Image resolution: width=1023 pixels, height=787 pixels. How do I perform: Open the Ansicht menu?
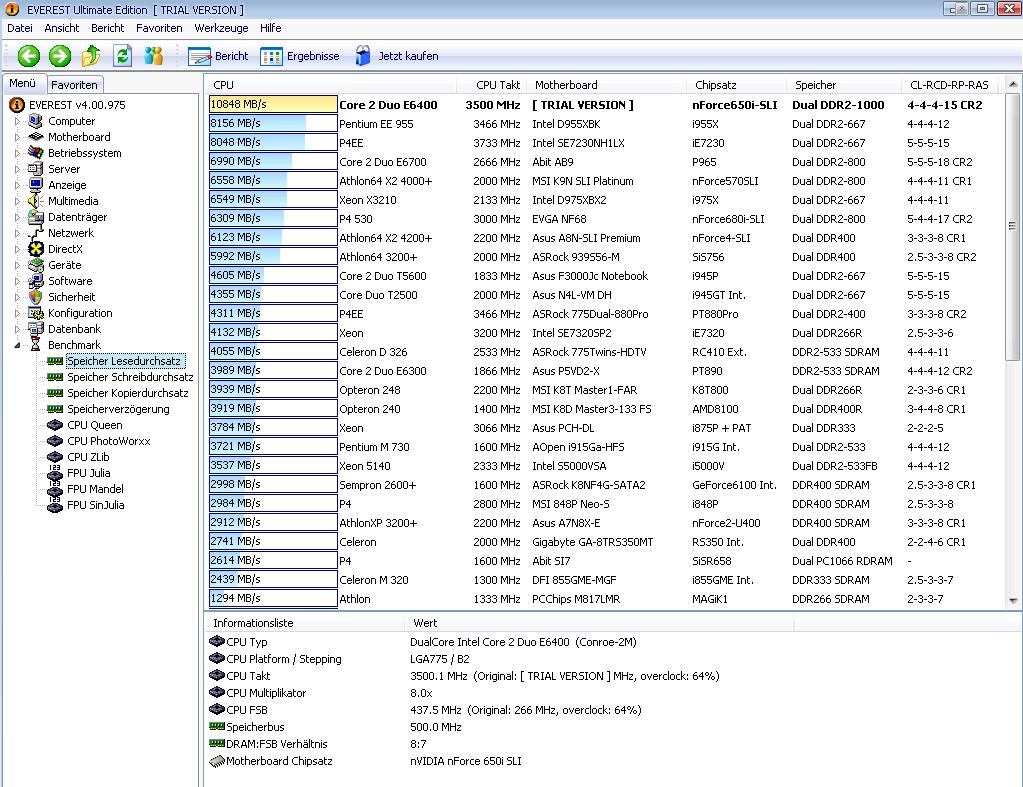tap(61, 28)
